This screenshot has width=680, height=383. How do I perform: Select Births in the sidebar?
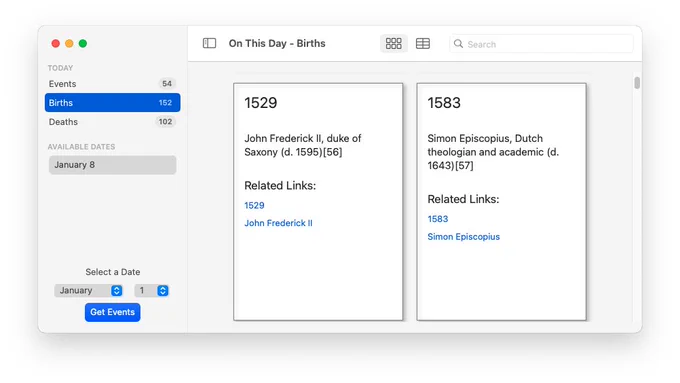(x=112, y=103)
